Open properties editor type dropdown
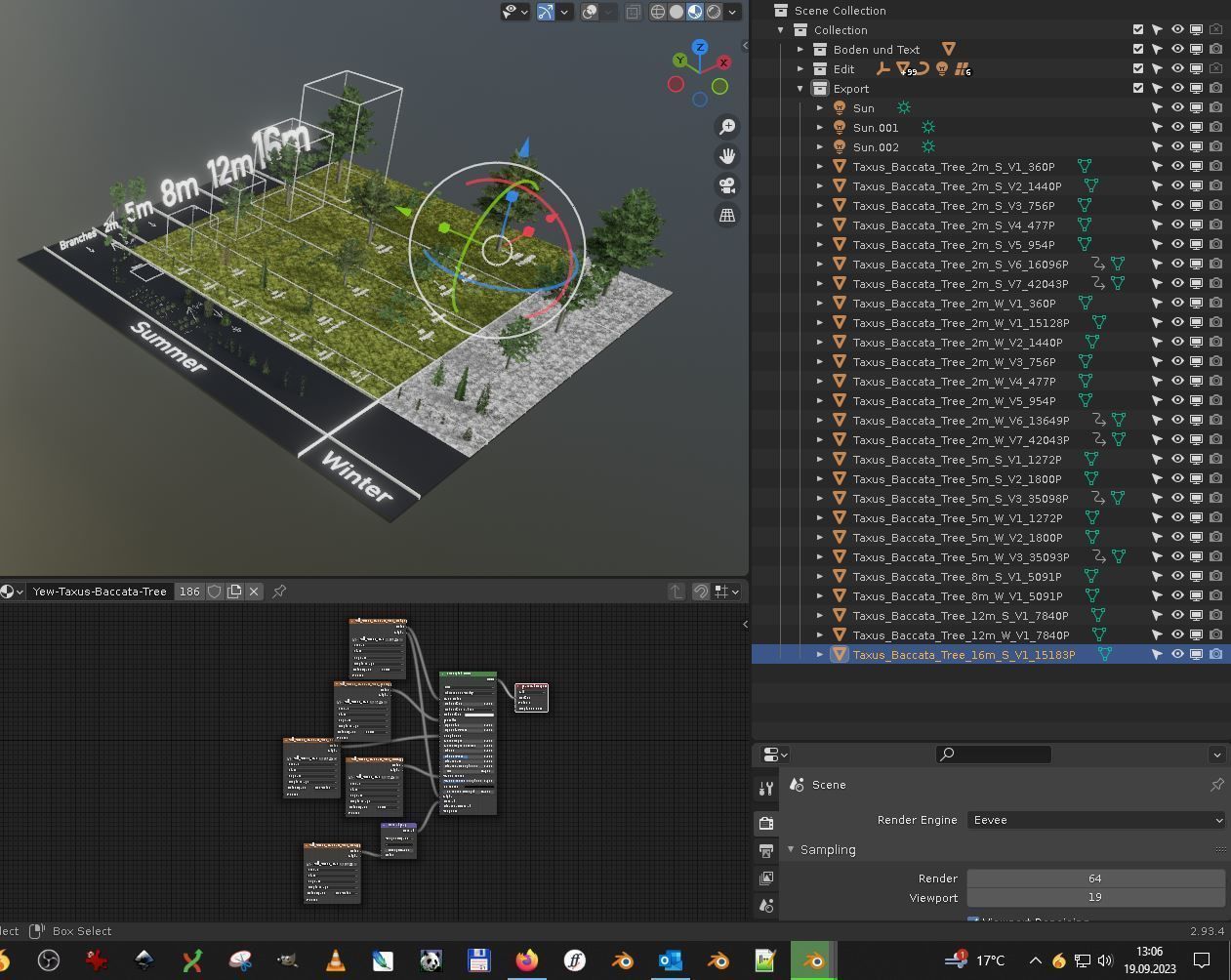 tap(774, 755)
